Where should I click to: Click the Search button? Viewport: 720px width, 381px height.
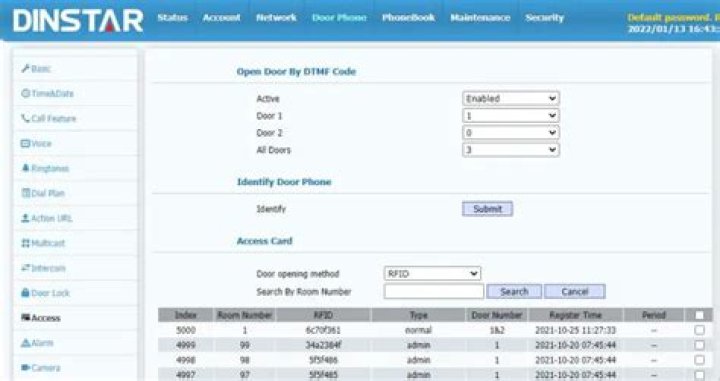pyautogui.click(x=514, y=291)
